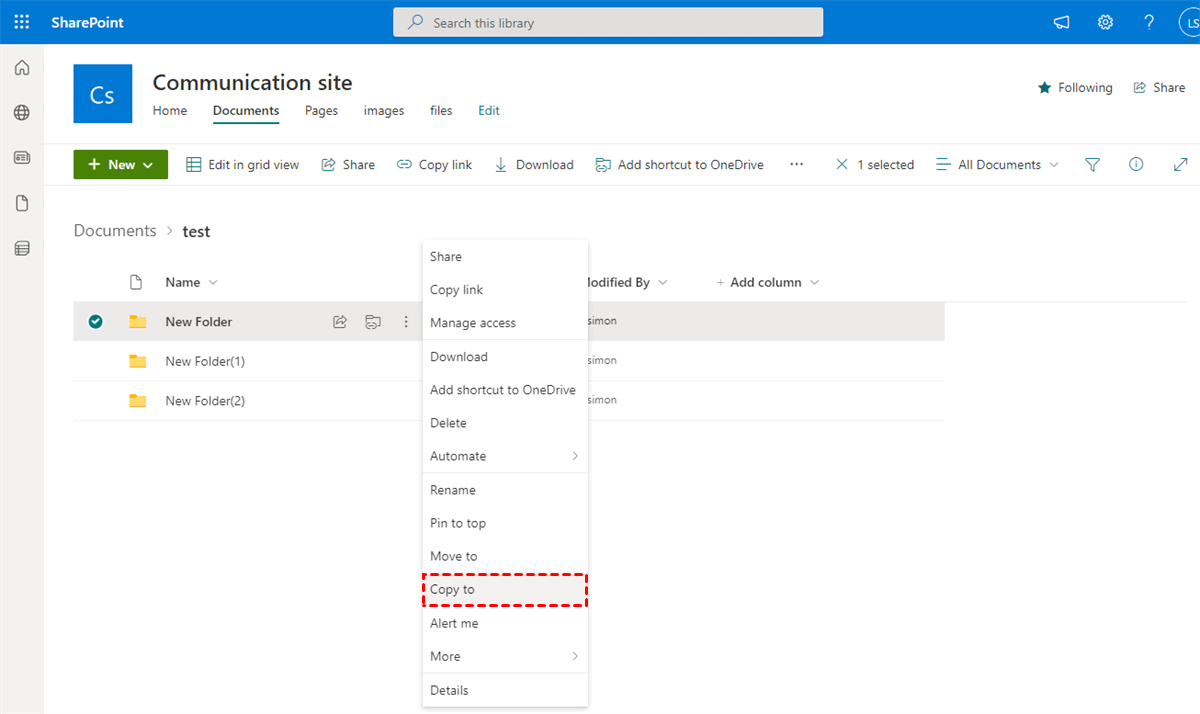Open the filter pane funnel icon
The width and height of the screenshot is (1200, 714).
click(1092, 165)
